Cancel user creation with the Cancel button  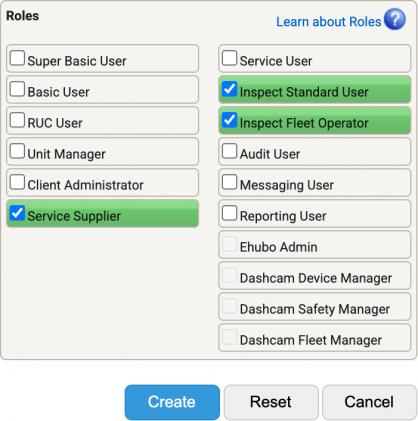click(369, 402)
